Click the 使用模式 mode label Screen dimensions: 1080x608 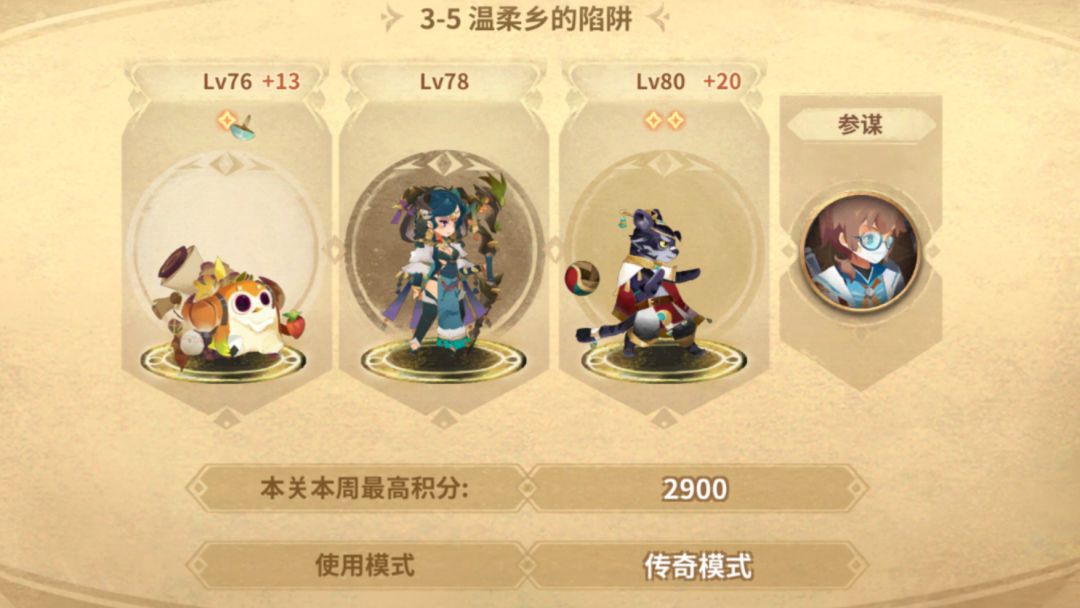point(365,565)
